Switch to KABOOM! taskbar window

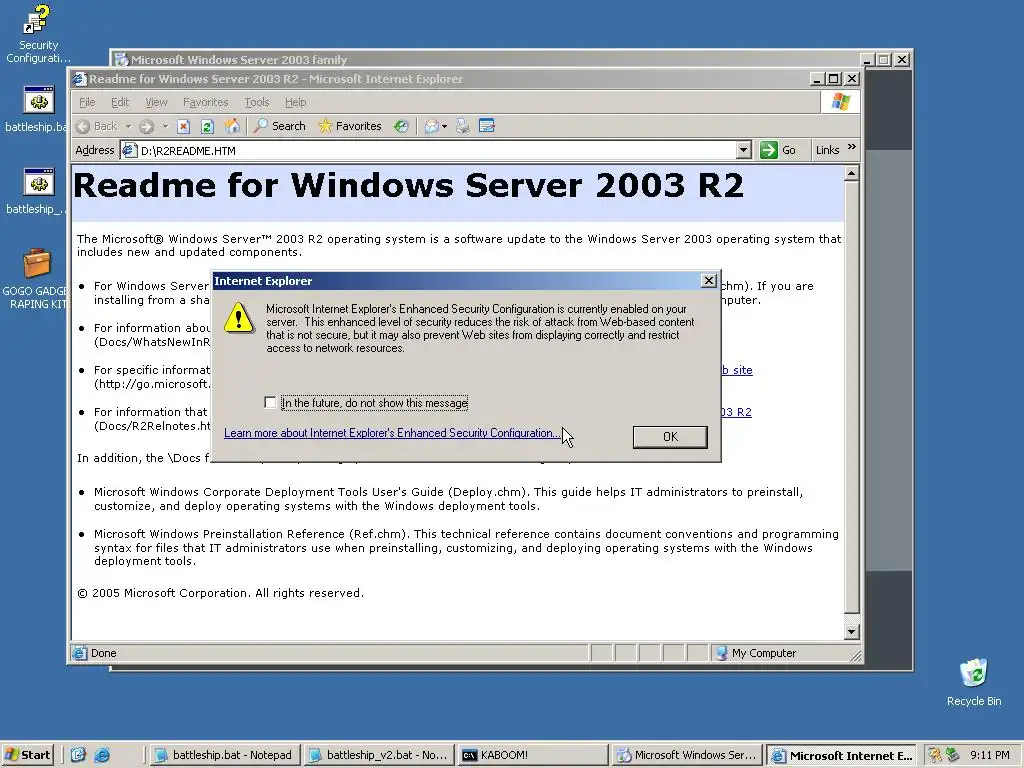point(532,755)
